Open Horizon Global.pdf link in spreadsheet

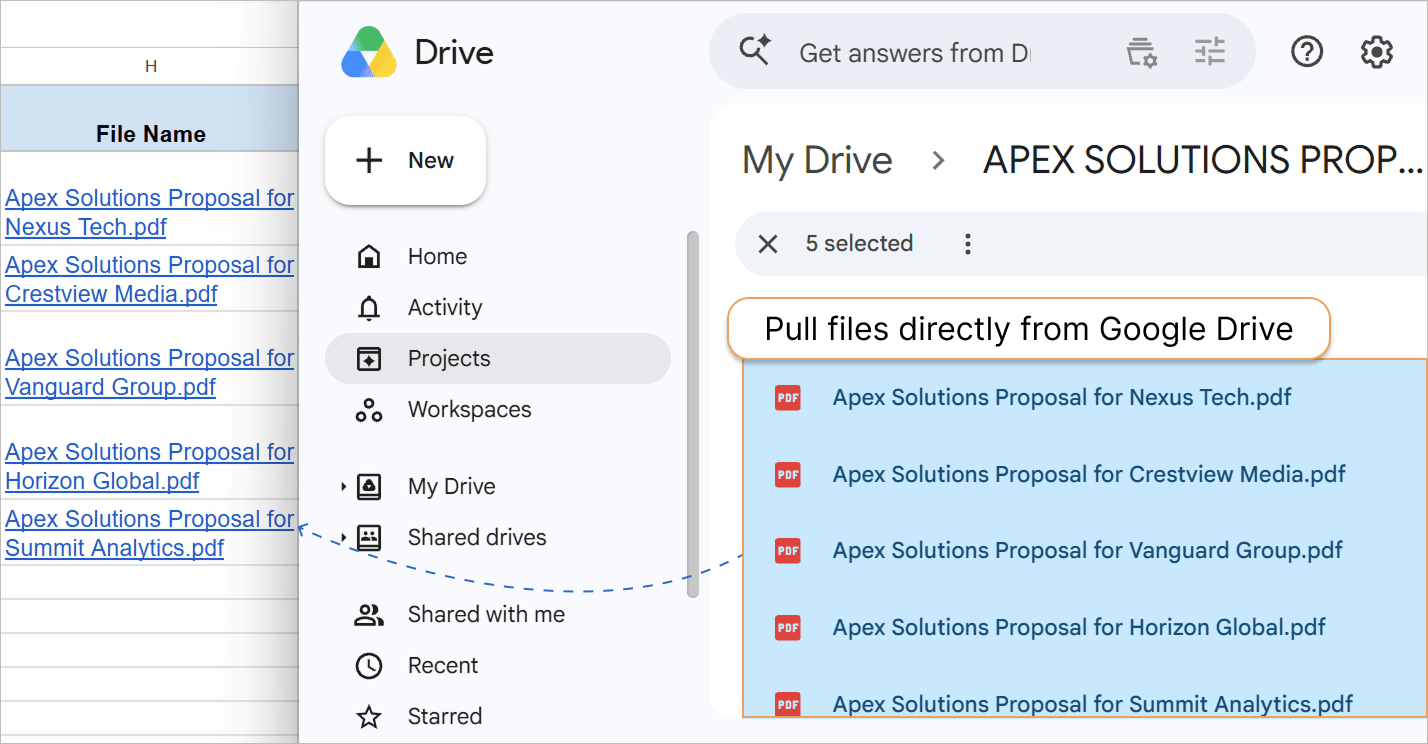pos(149,466)
